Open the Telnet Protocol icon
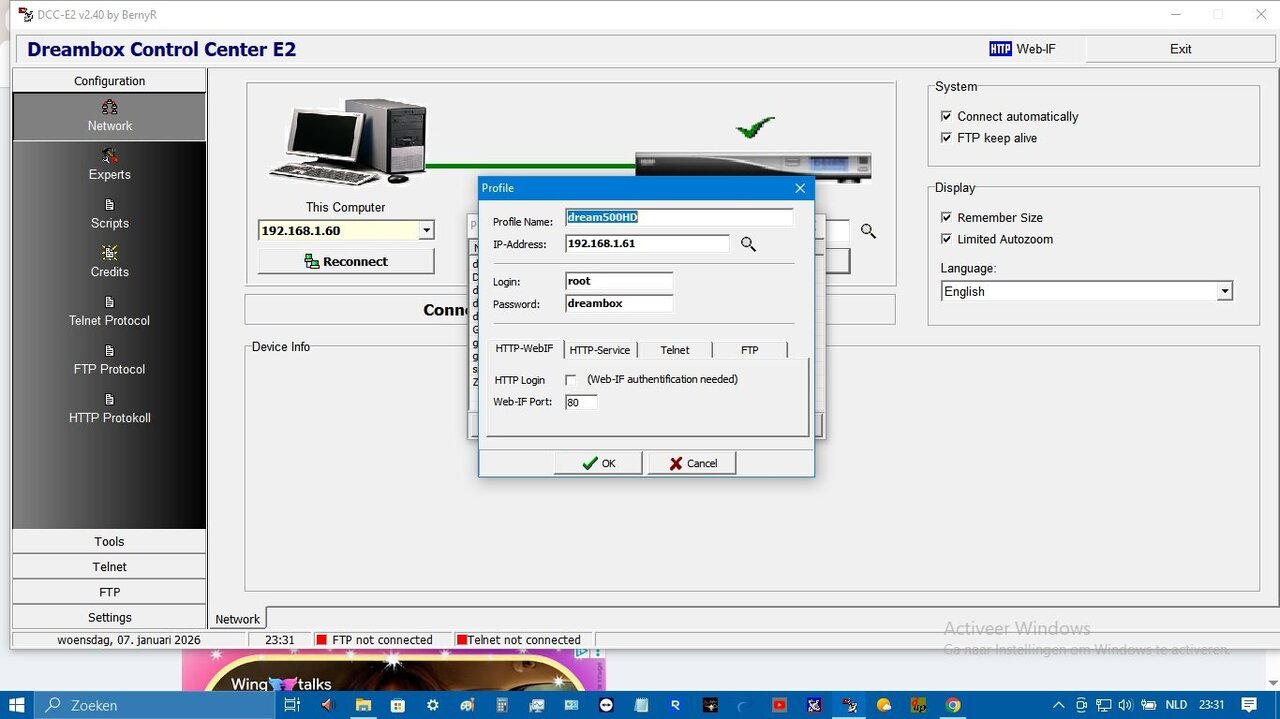 point(110,302)
